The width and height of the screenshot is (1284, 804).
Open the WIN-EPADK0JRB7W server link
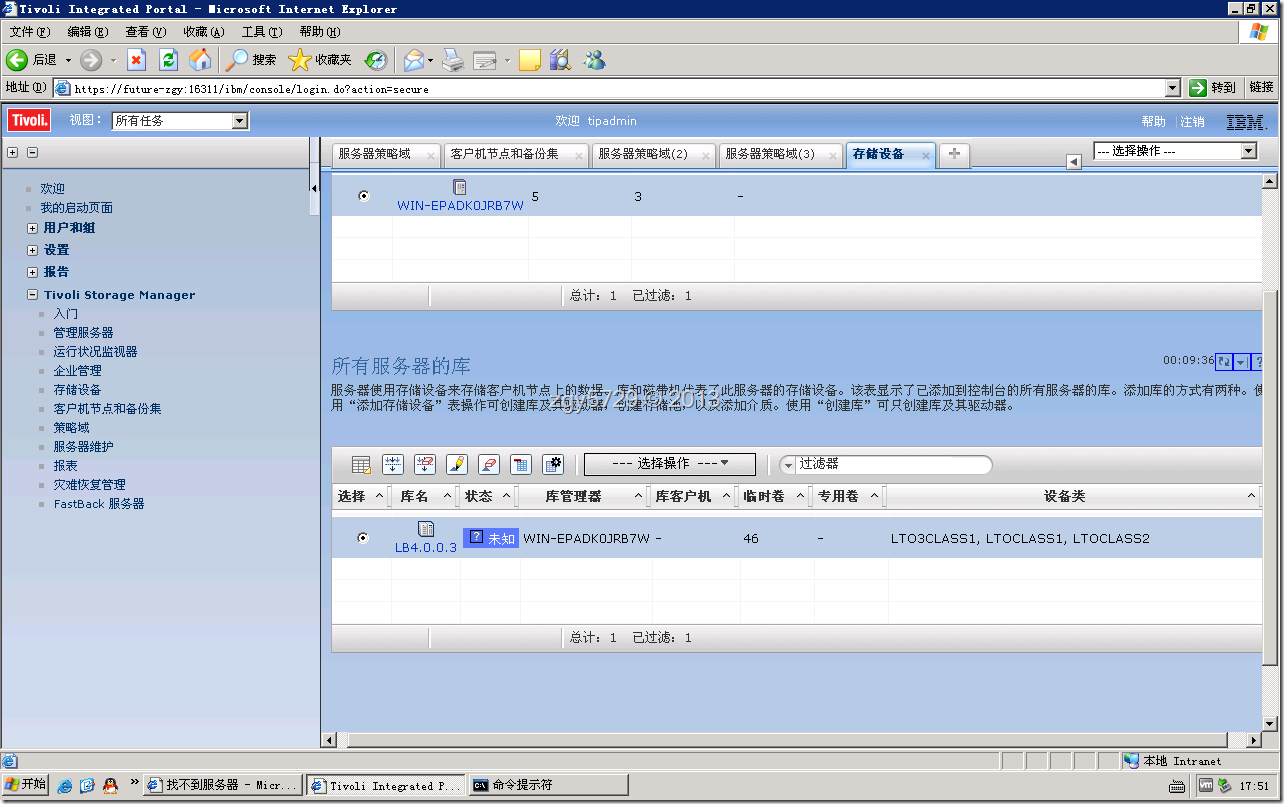pos(460,206)
